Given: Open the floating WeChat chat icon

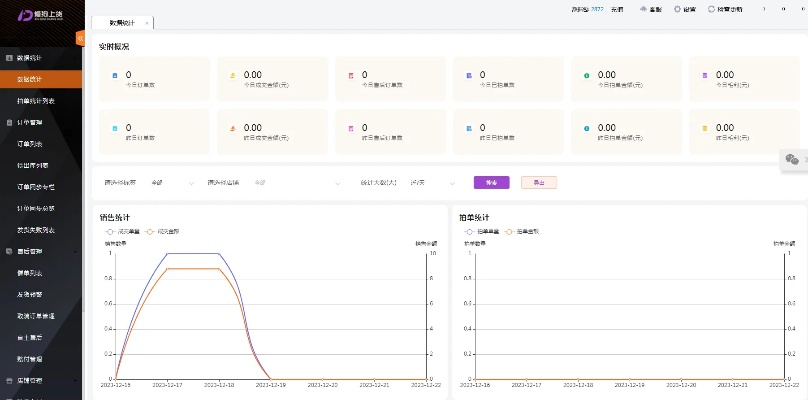Looking at the screenshot, I should point(792,159).
